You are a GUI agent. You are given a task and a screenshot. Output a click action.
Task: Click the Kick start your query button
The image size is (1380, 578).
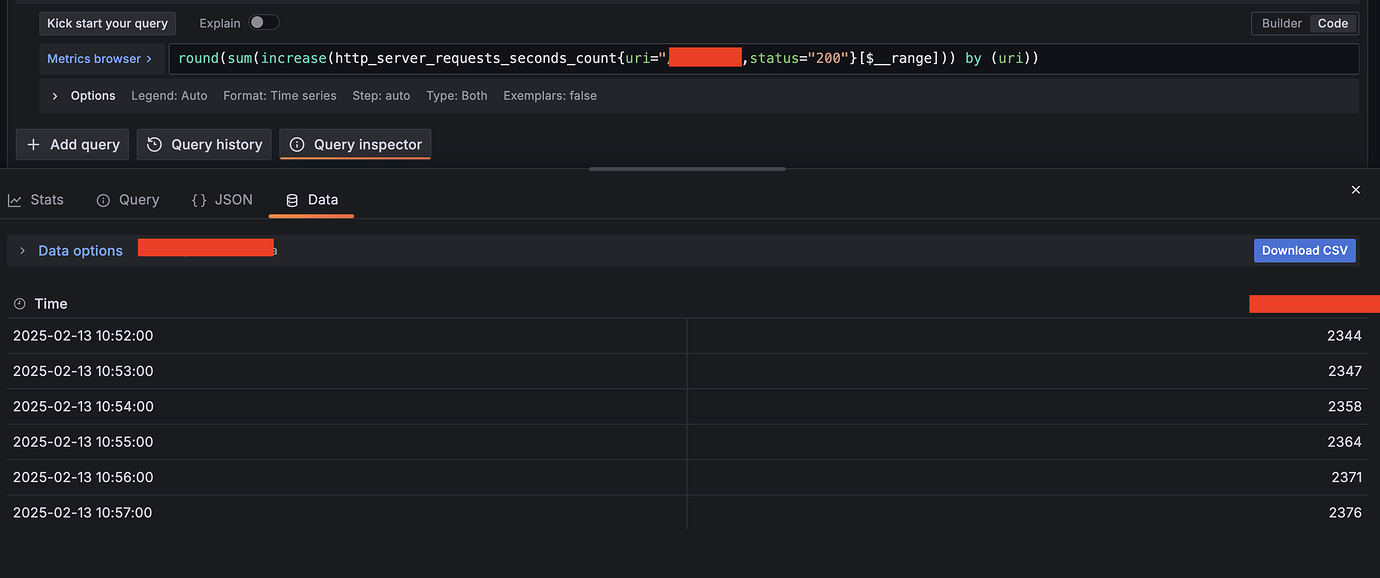pos(107,22)
